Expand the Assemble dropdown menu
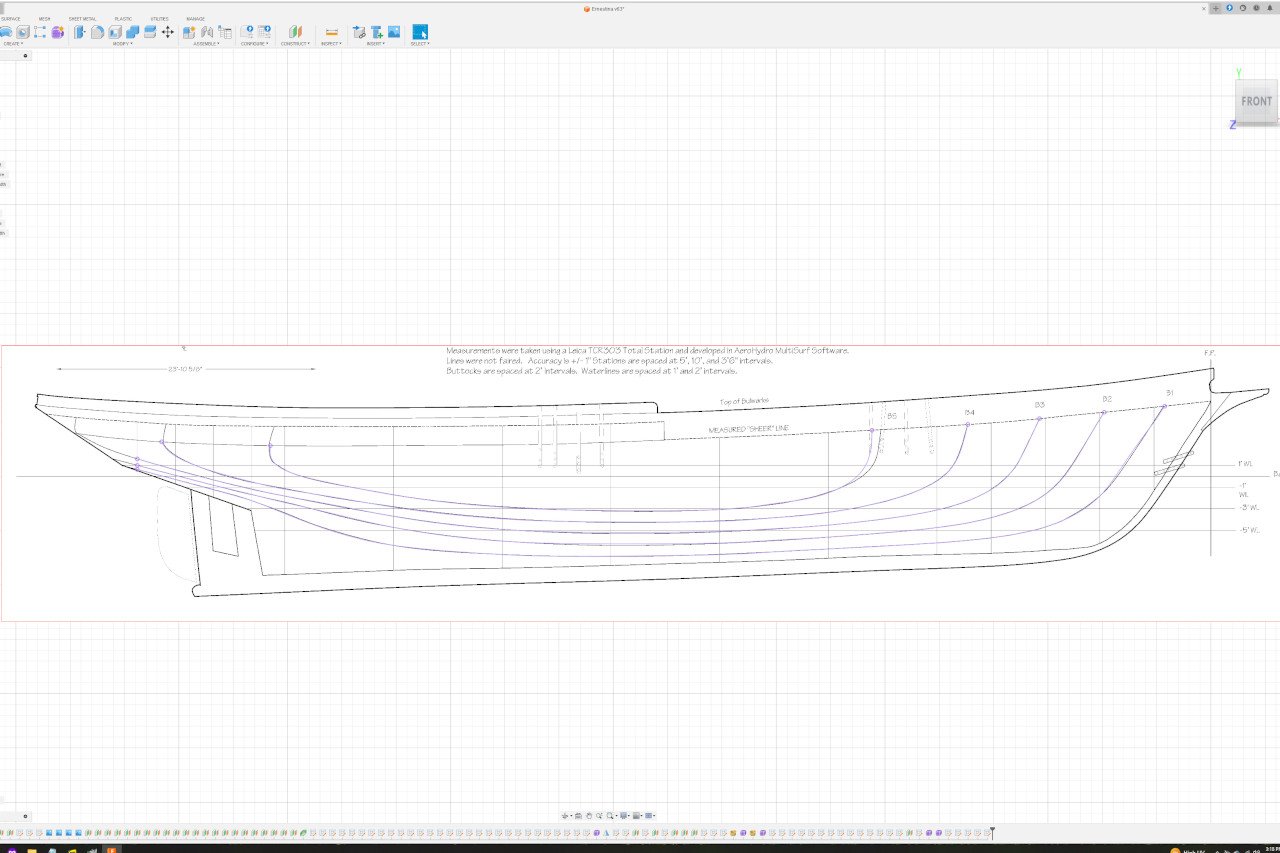Image resolution: width=1280 pixels, height=853 pixels. point(206,44)
